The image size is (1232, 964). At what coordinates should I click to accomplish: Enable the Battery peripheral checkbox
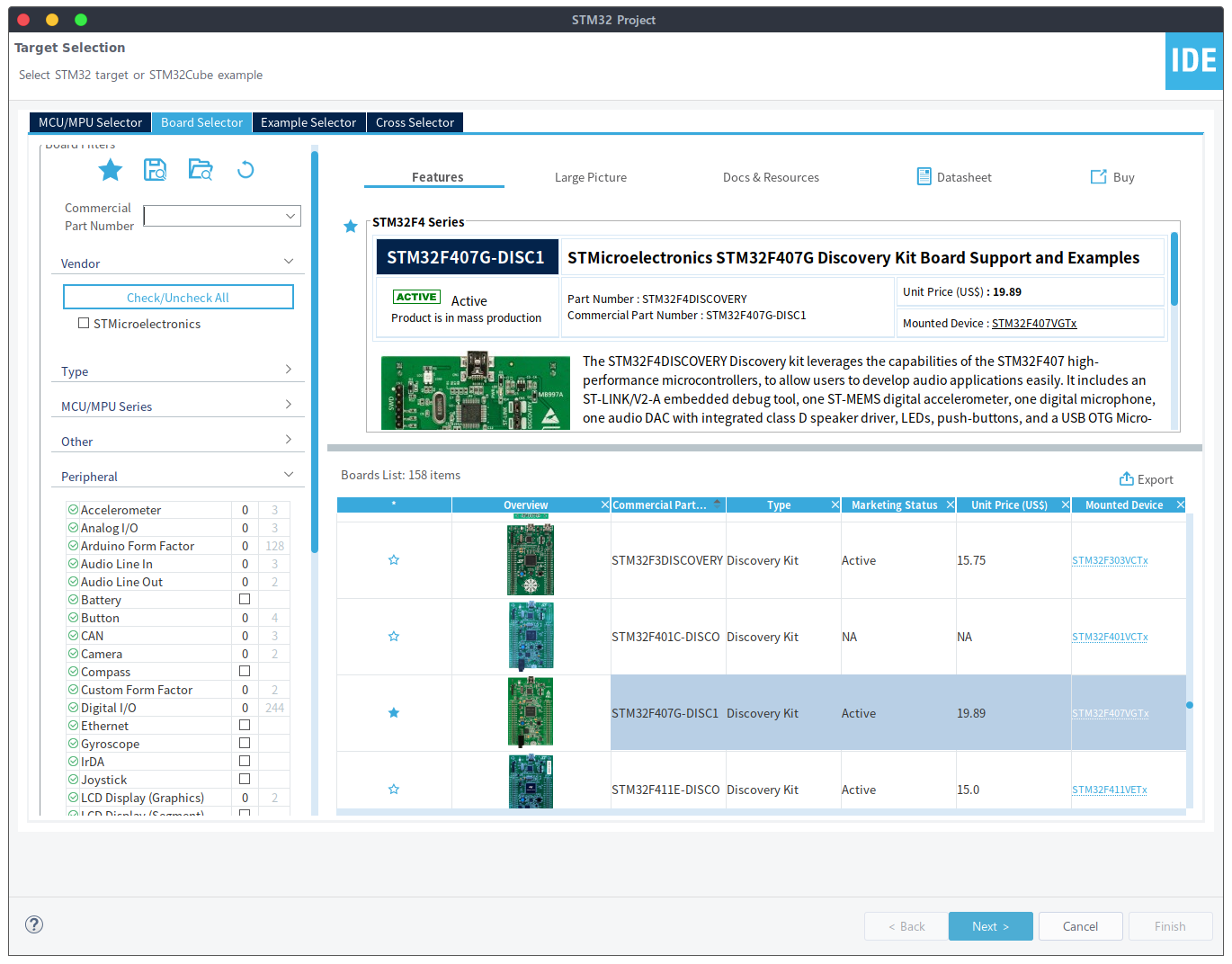point(245,599)
